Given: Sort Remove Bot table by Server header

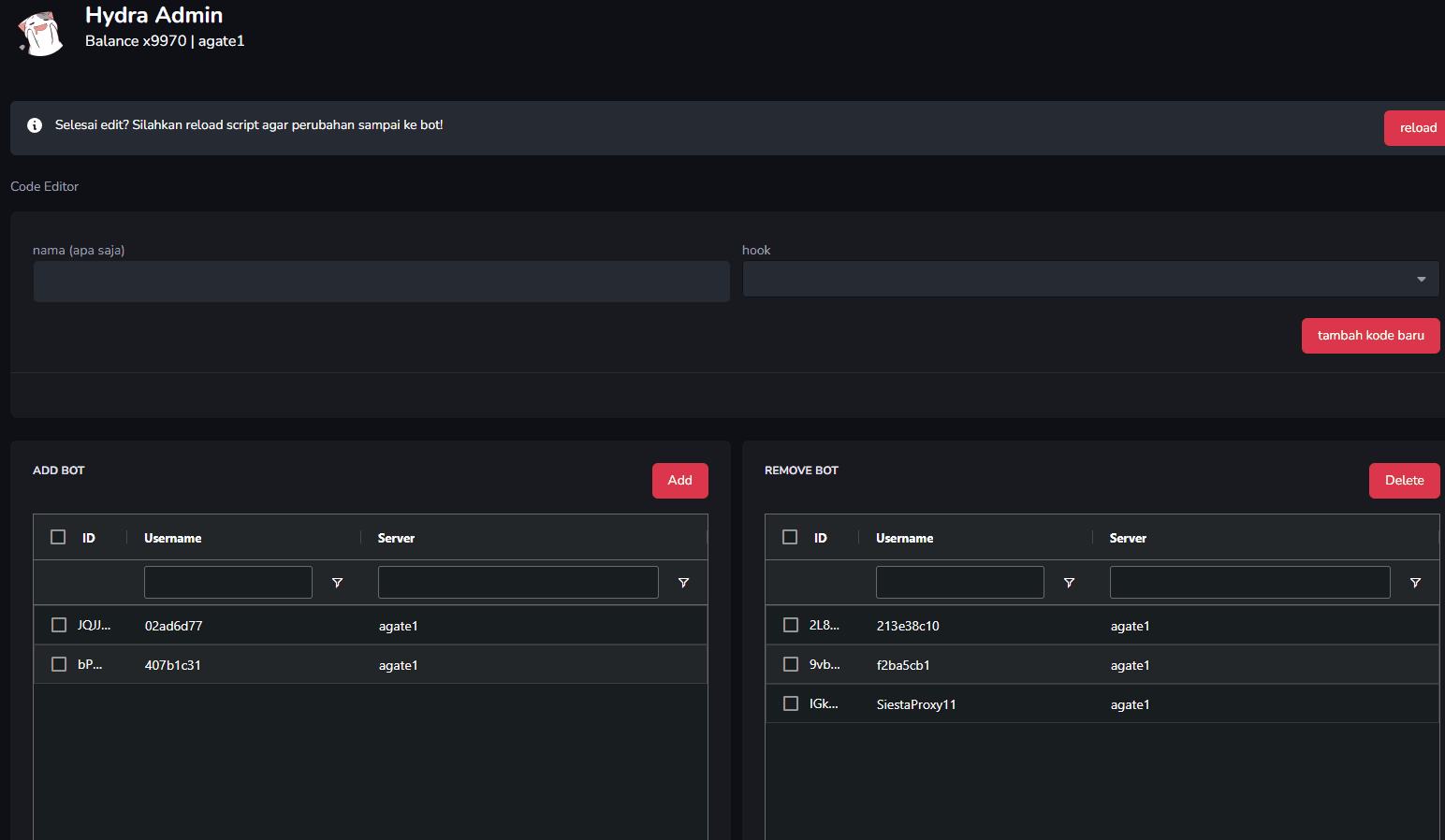Looking at the screenshot, I should click(x=1128, y=538).
